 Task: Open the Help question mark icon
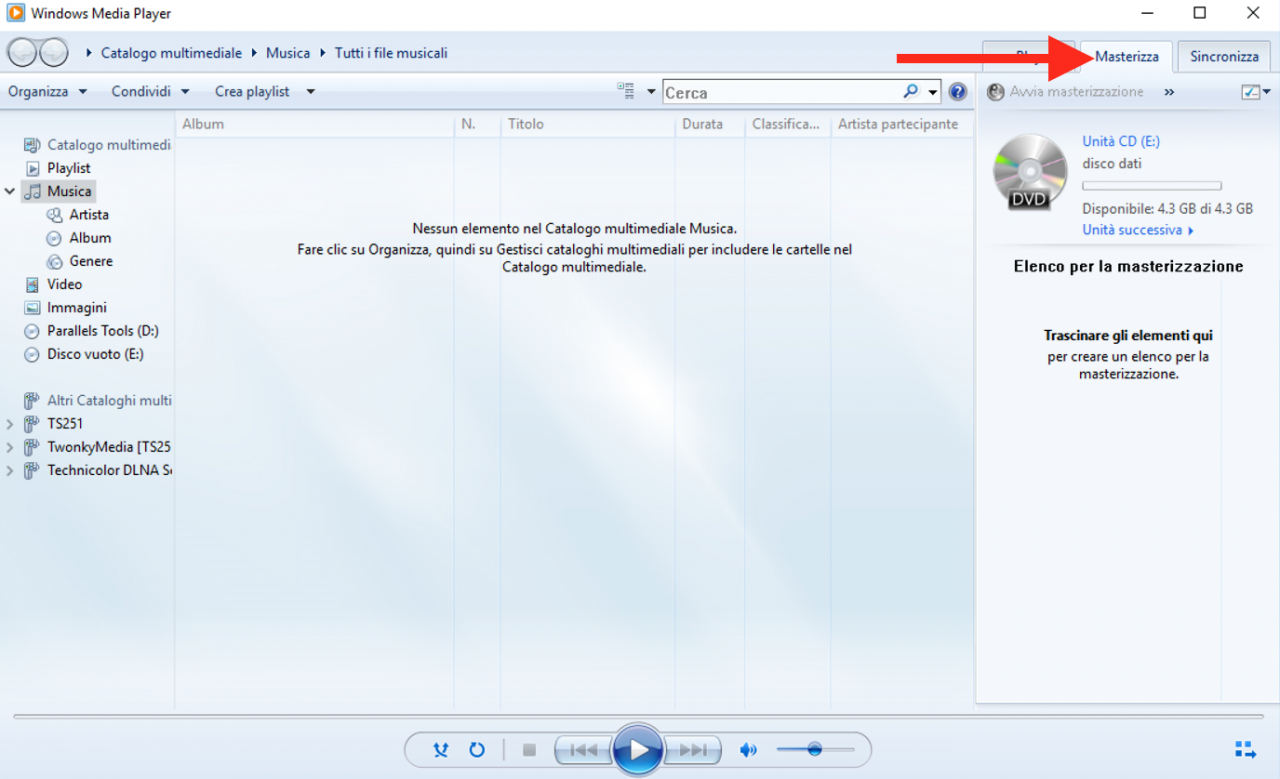click(958, 92)
